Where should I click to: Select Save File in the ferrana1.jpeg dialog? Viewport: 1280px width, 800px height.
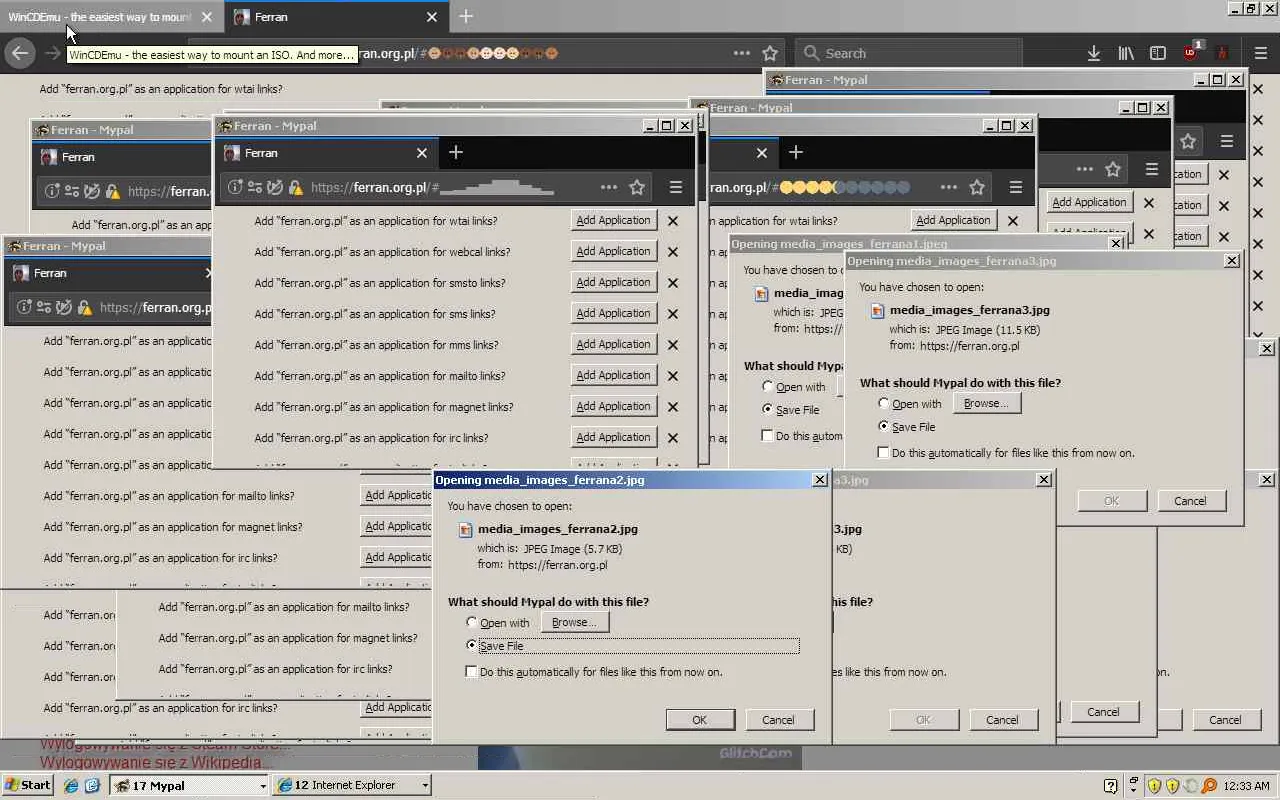click(768, 410)
